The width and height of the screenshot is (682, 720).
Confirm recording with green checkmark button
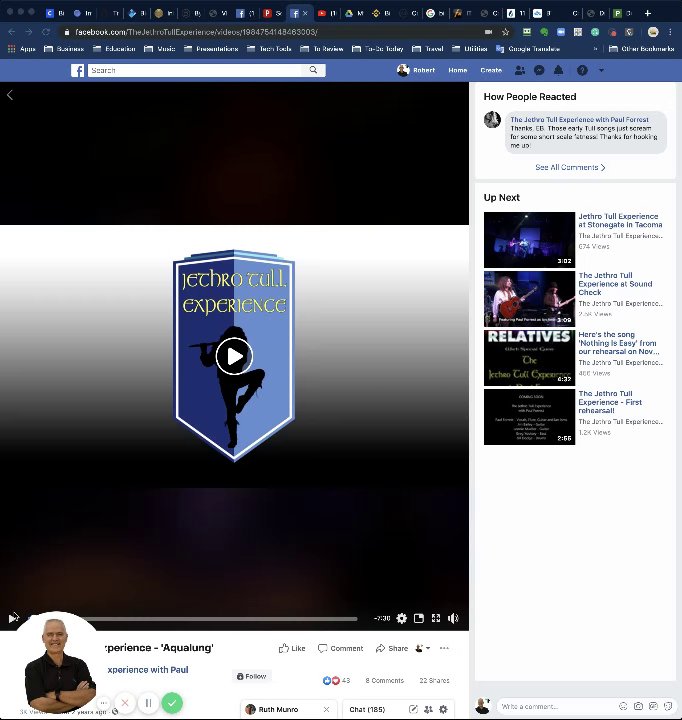tap(172, 703)
